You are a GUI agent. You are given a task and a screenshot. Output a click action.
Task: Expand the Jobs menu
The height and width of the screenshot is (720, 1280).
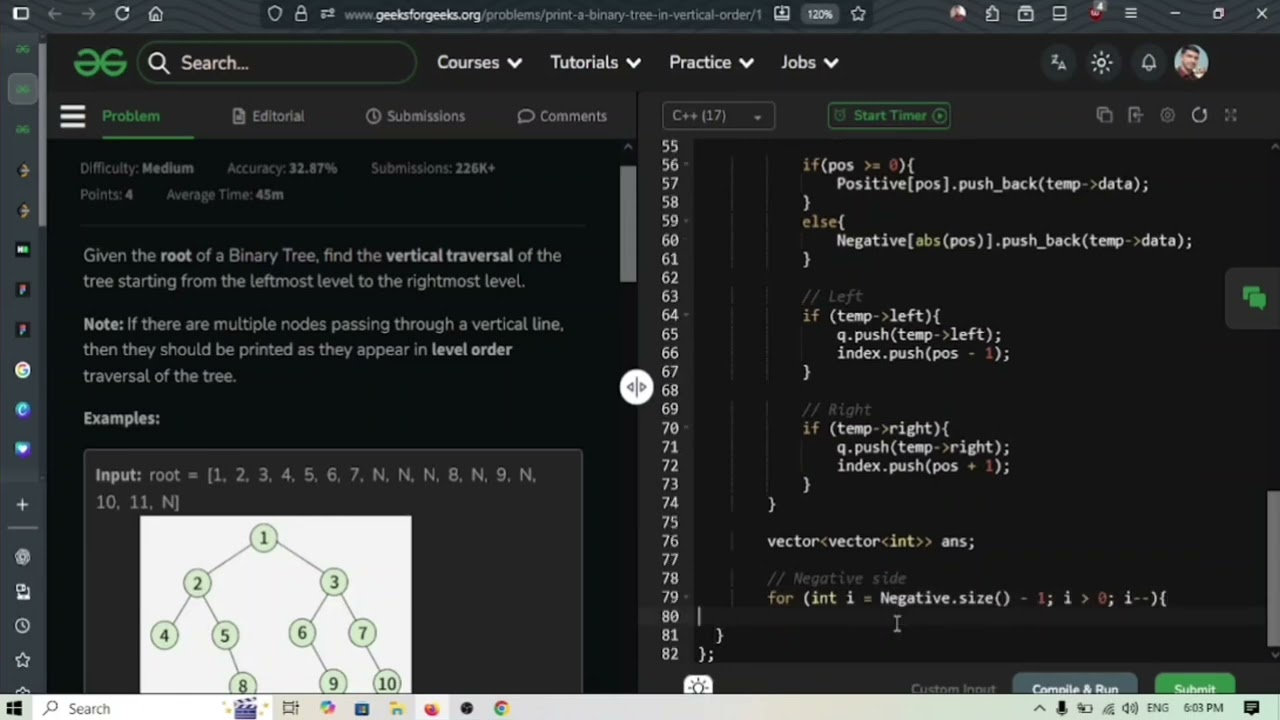(809, 63)
